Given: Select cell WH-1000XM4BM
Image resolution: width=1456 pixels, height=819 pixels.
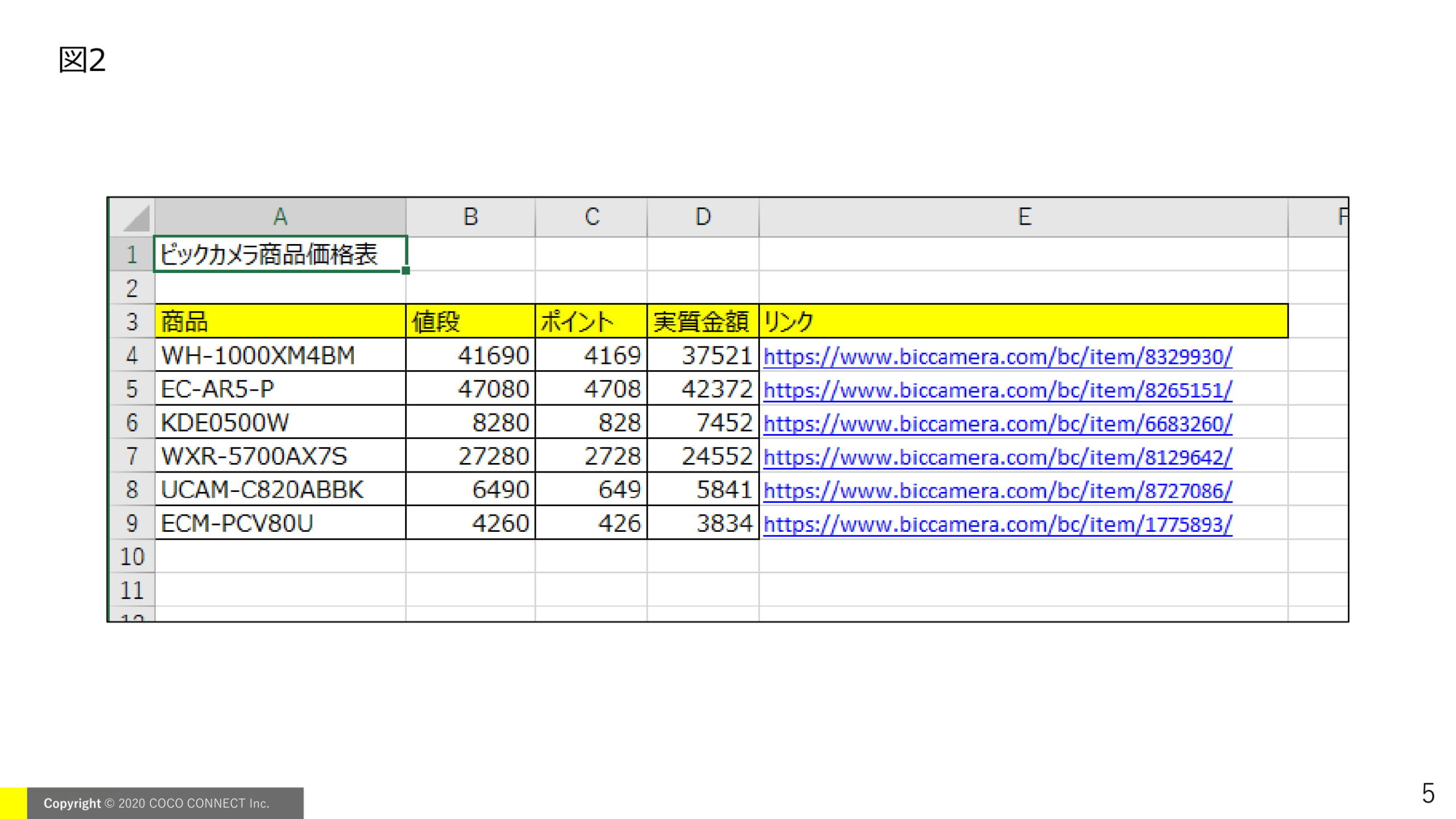Looking at the screenshot, I should pos(280,355).
